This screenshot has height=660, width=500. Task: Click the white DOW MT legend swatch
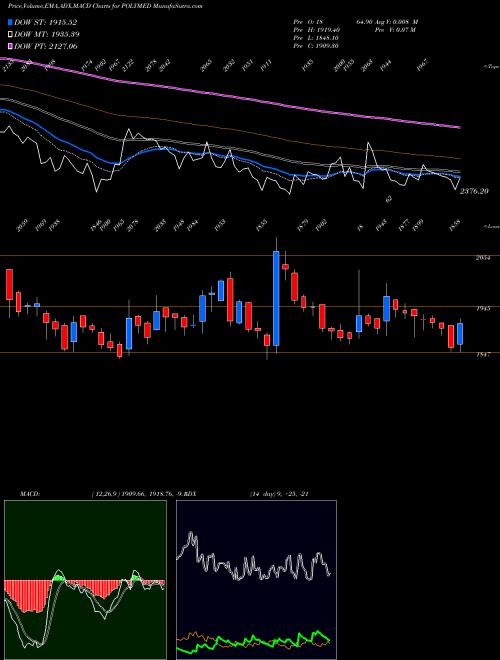coord(10,35)
